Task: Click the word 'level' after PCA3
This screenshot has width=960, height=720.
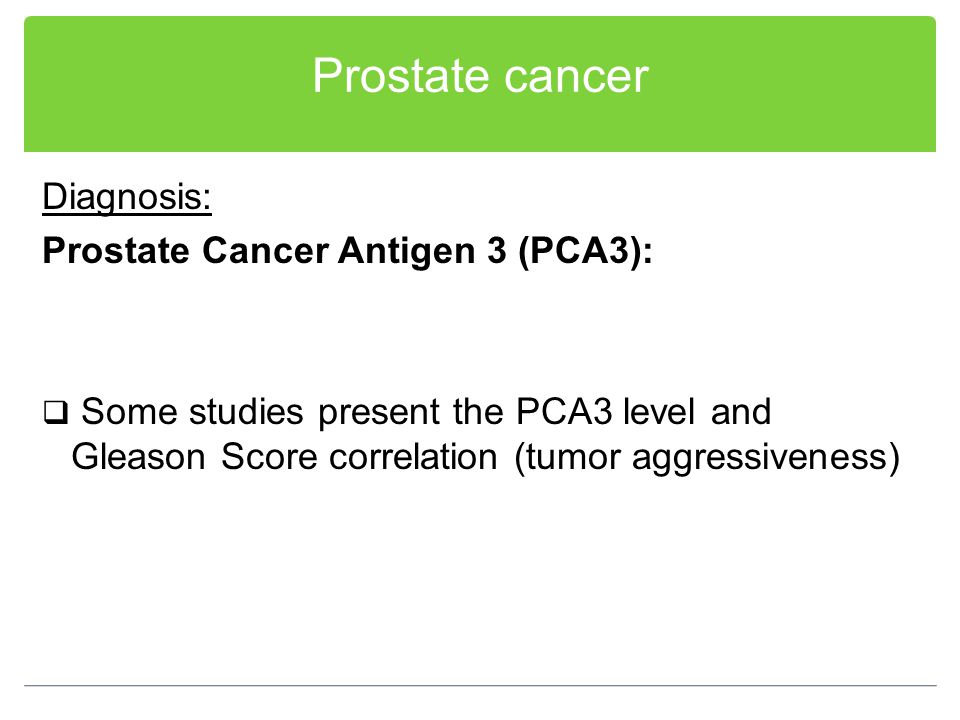Action: click(659, 411)
